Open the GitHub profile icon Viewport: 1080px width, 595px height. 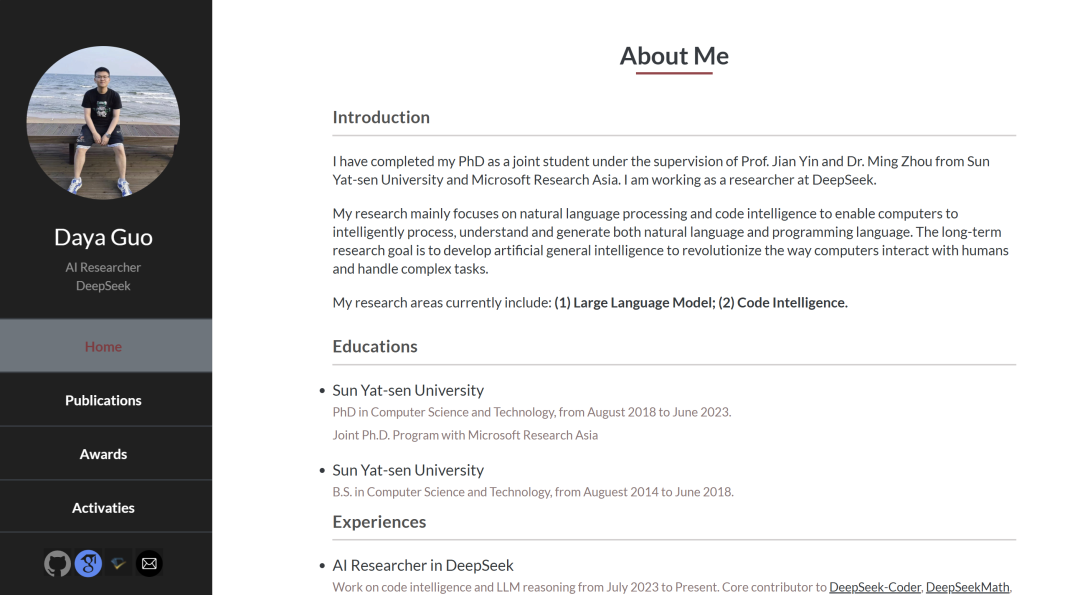point(58,564)
